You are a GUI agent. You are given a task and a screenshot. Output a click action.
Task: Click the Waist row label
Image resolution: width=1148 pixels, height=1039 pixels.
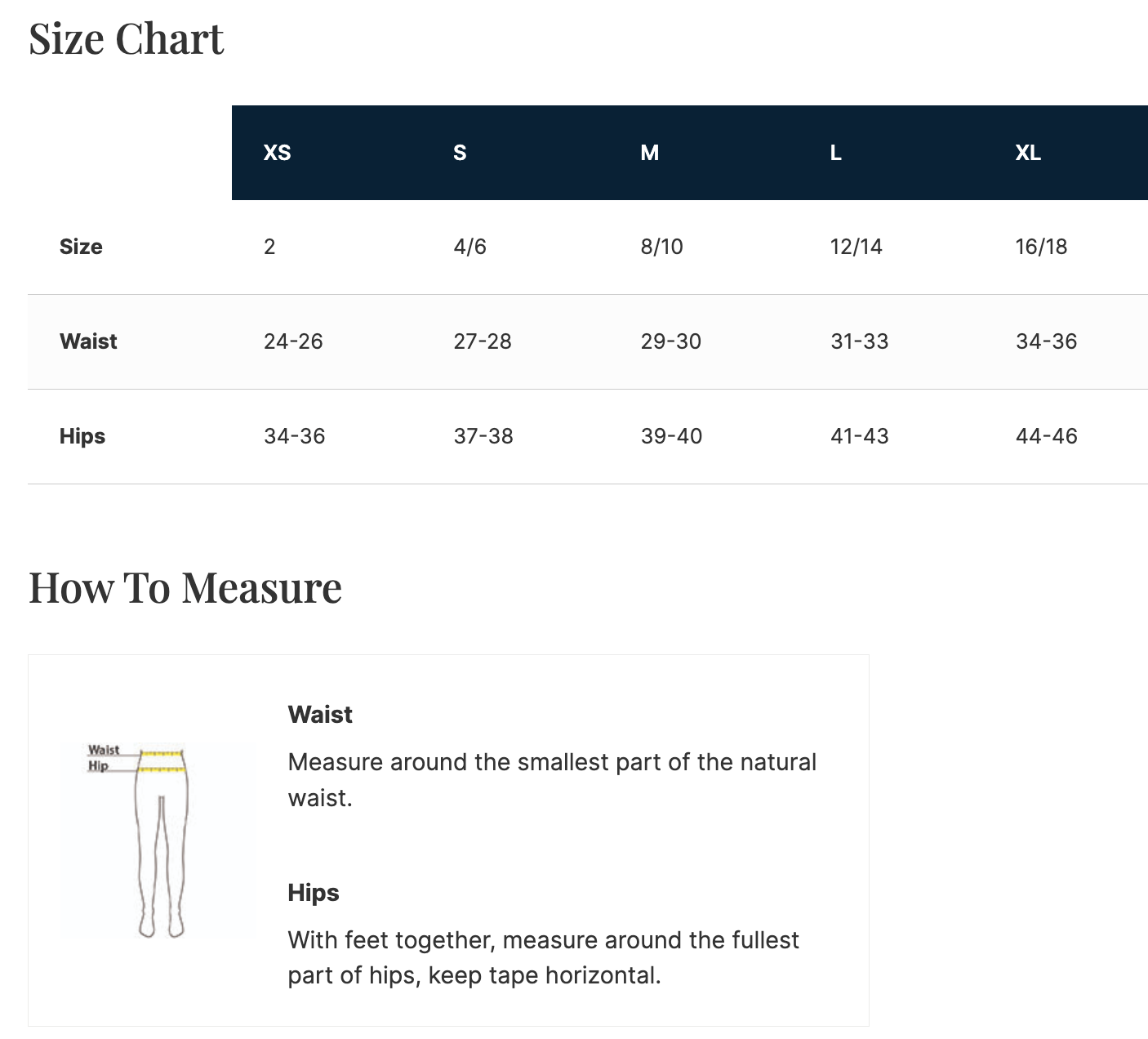(88, 341)
